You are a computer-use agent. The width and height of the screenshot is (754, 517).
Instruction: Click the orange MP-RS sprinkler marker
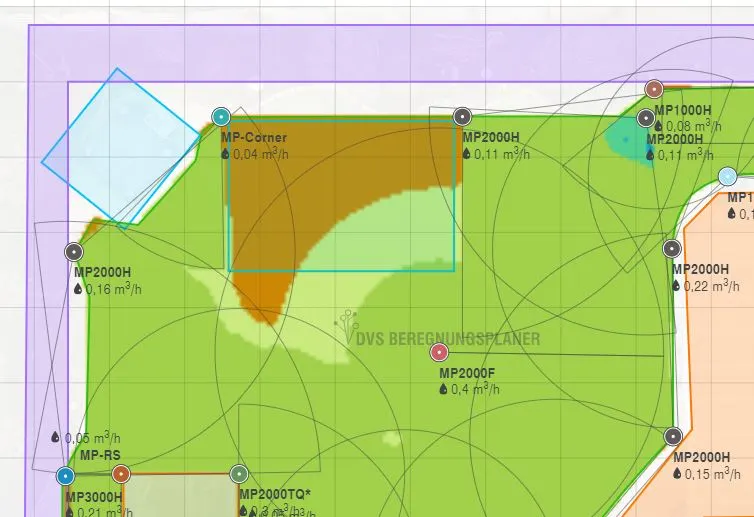[121, 474]
